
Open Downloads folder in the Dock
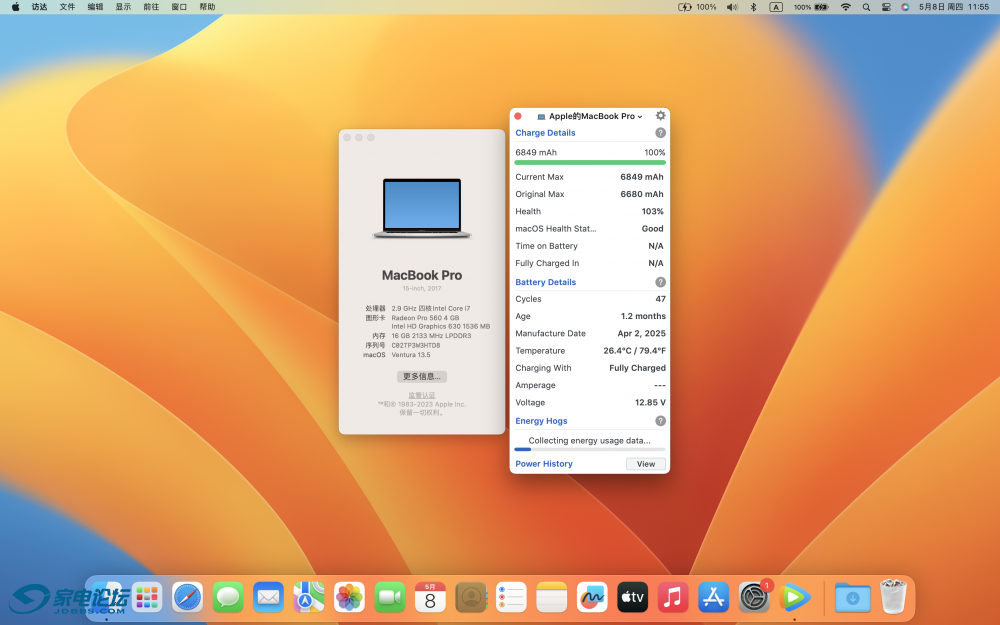coord(853,598)
